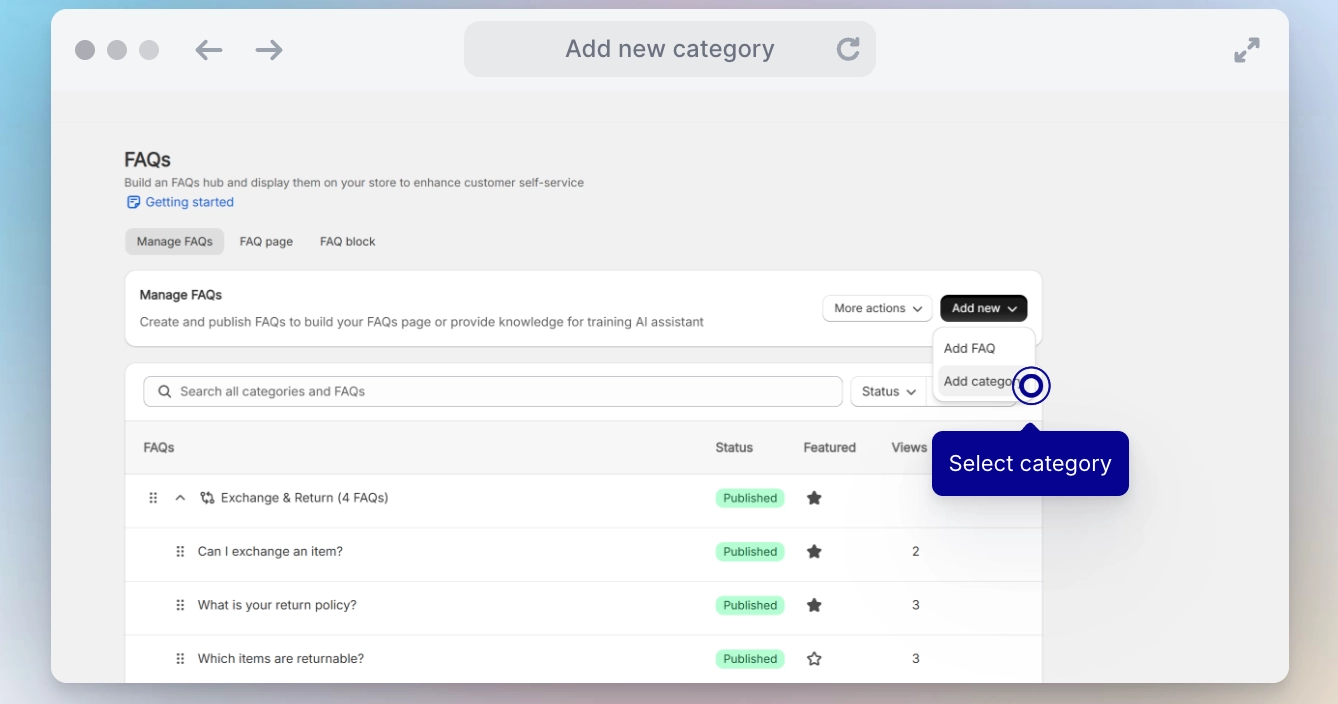Toggle featured star for Can I exchange an item
The image size is (1338, 704).
[814, 551]
